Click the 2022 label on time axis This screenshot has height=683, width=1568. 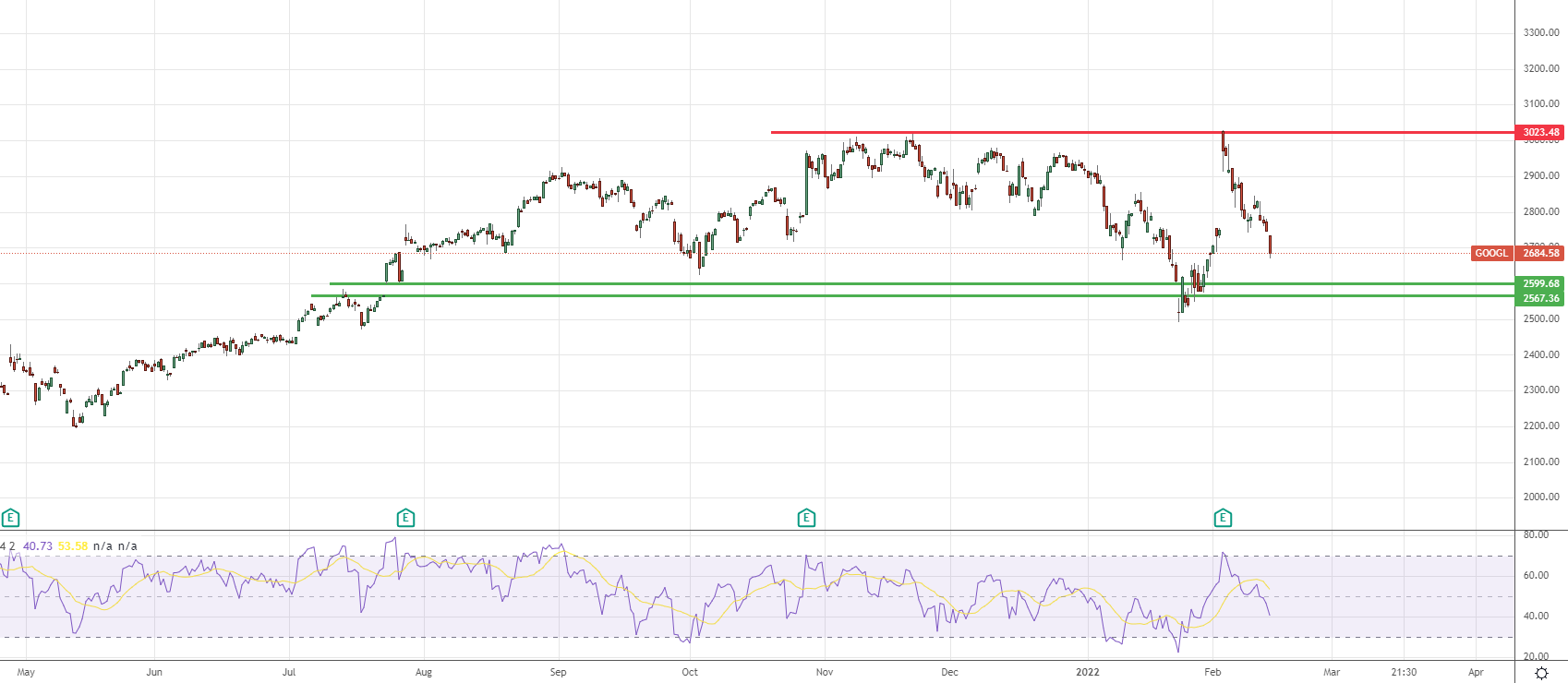click(x=1088, y=672)
